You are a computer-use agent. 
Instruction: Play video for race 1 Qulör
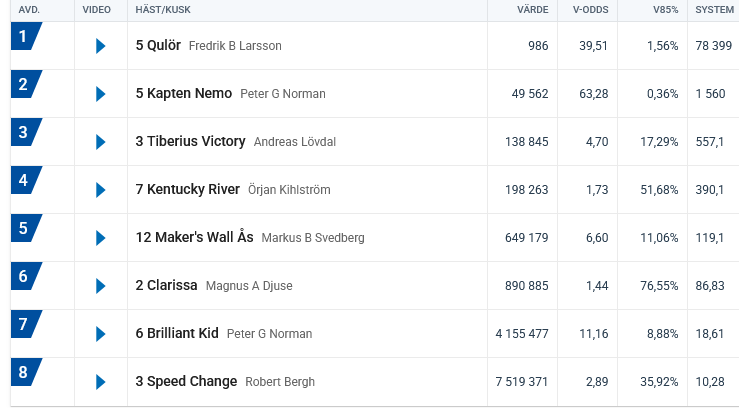coord(100,46)
